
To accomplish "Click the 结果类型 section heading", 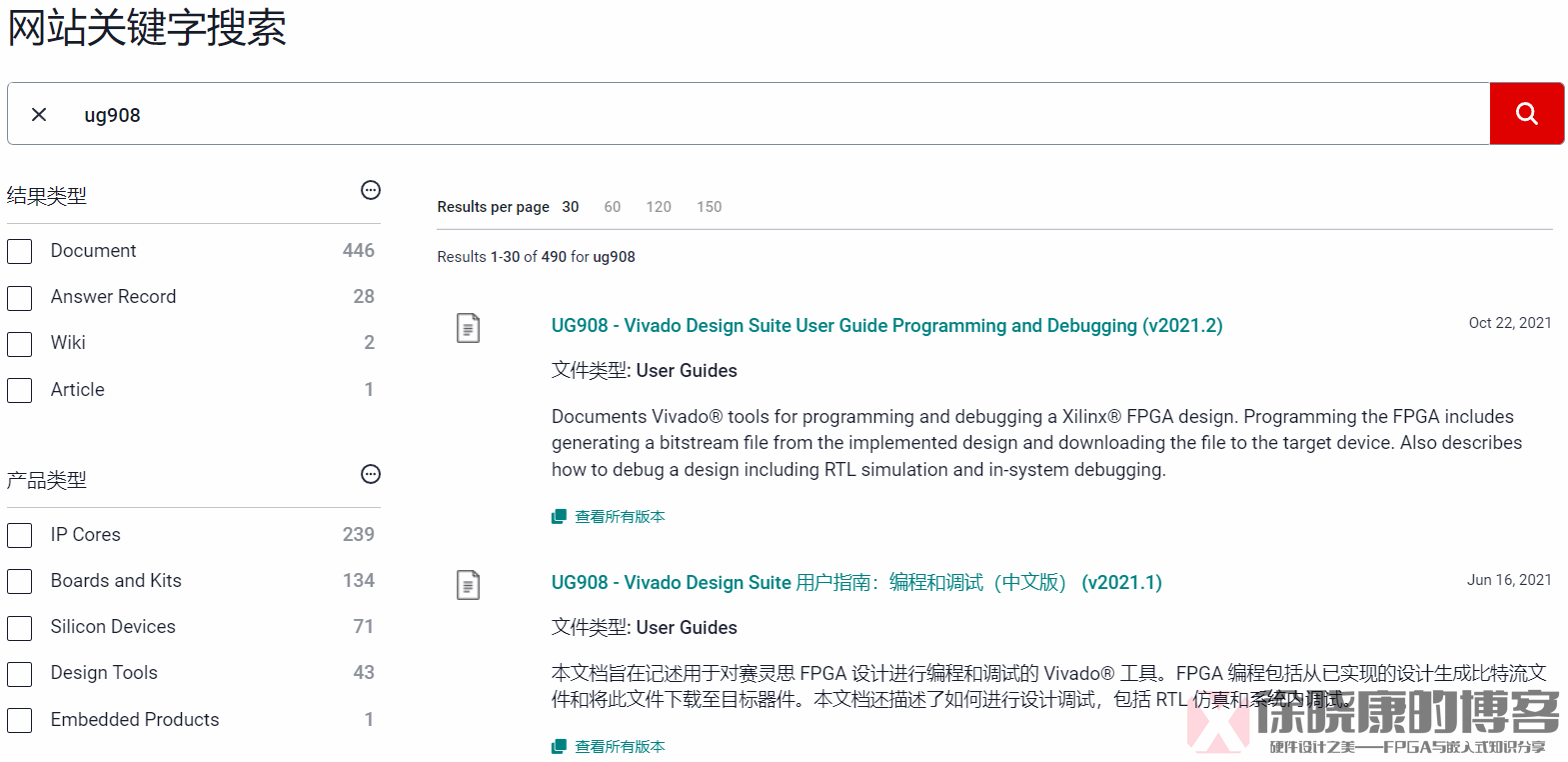I will coord(47,196).
